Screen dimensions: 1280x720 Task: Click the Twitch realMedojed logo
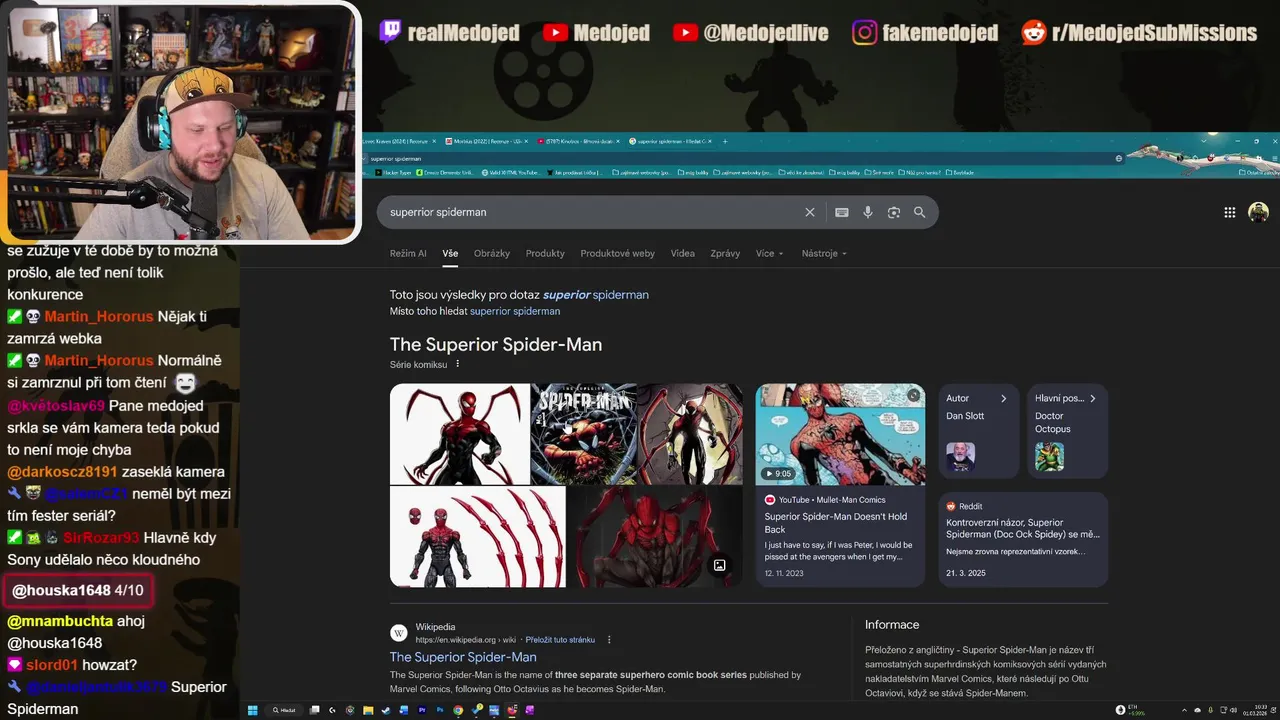pyautogui.click(x=390, y=32)
